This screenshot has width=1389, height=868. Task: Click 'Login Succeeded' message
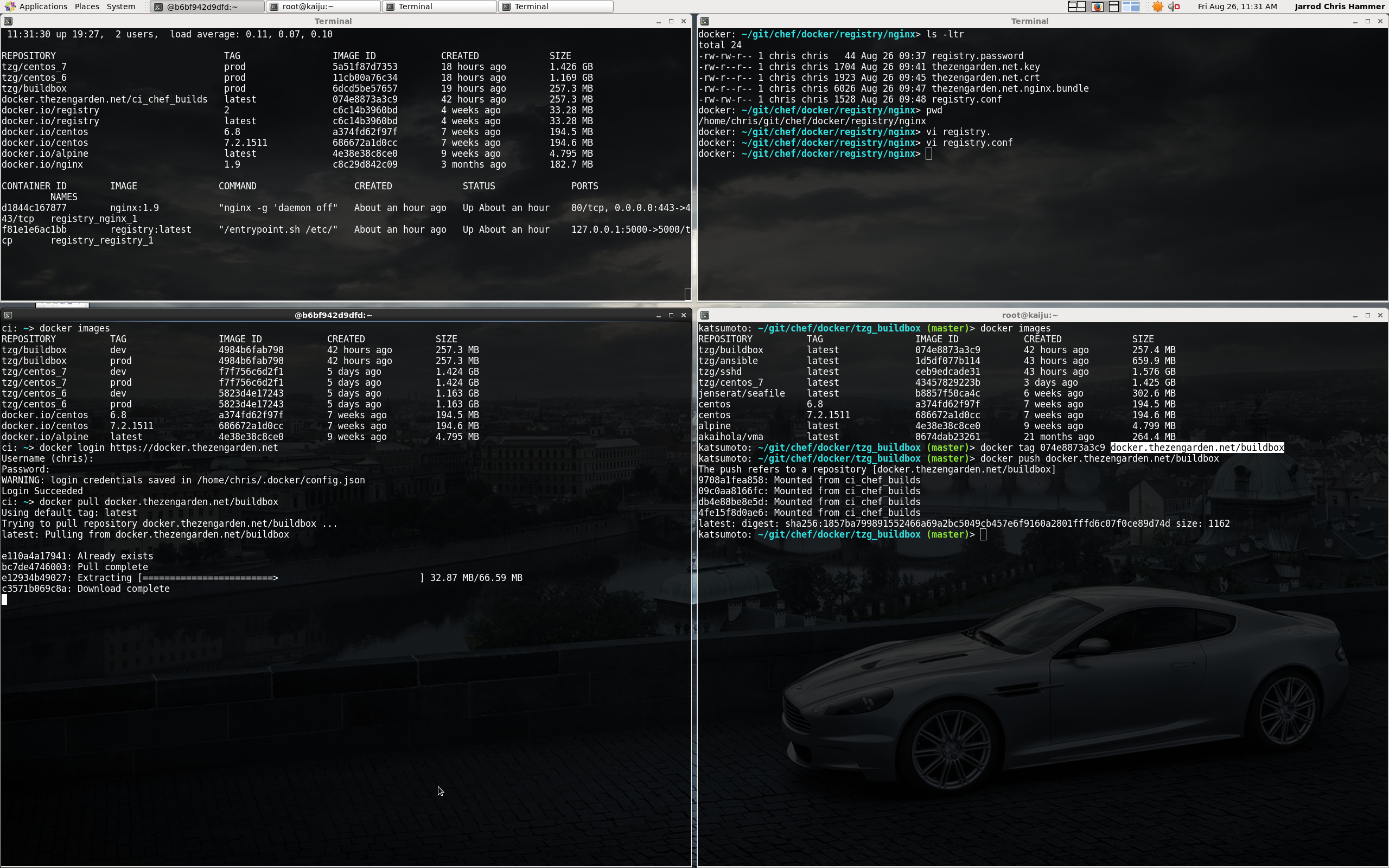[42, 492]
